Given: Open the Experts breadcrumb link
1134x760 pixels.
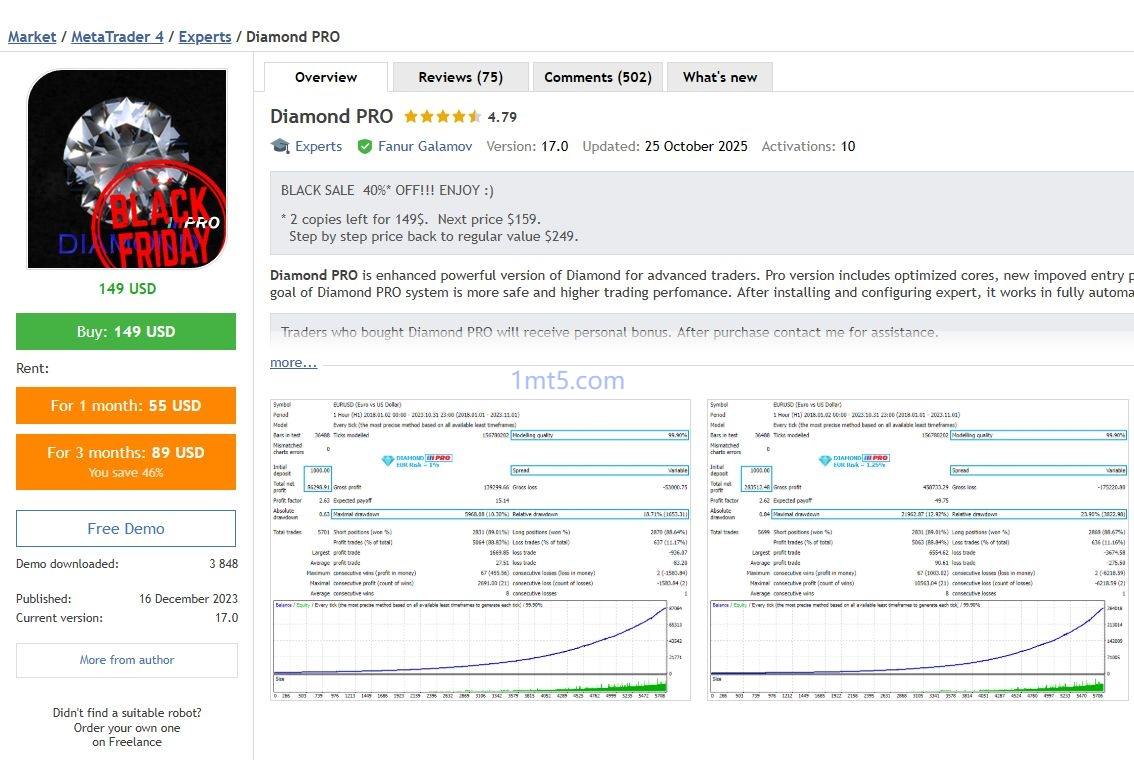Looking at the screenshot, I should click(205, 37).
